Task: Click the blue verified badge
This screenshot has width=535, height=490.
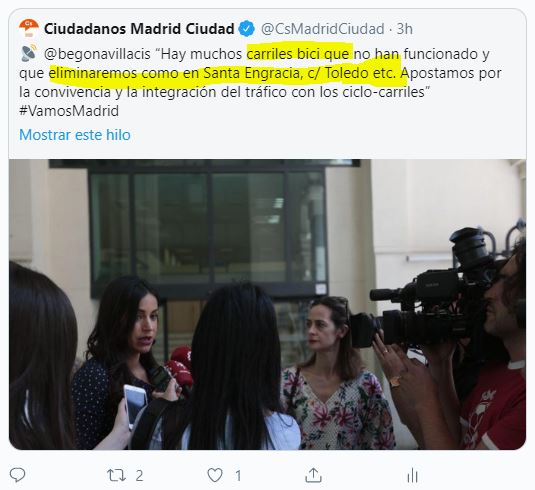Action: (246, 29)
